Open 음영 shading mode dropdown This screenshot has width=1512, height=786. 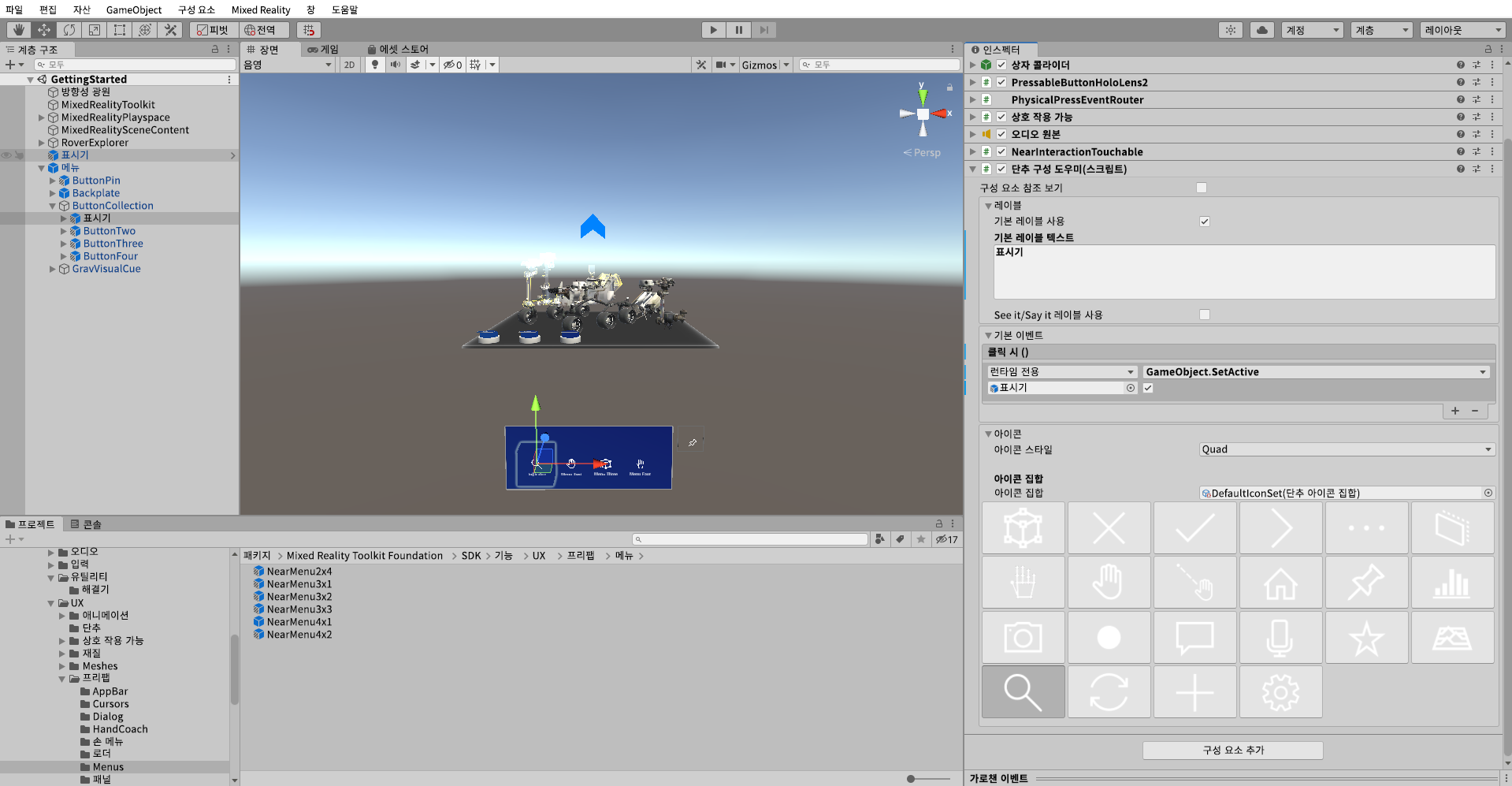pos(288,65)
